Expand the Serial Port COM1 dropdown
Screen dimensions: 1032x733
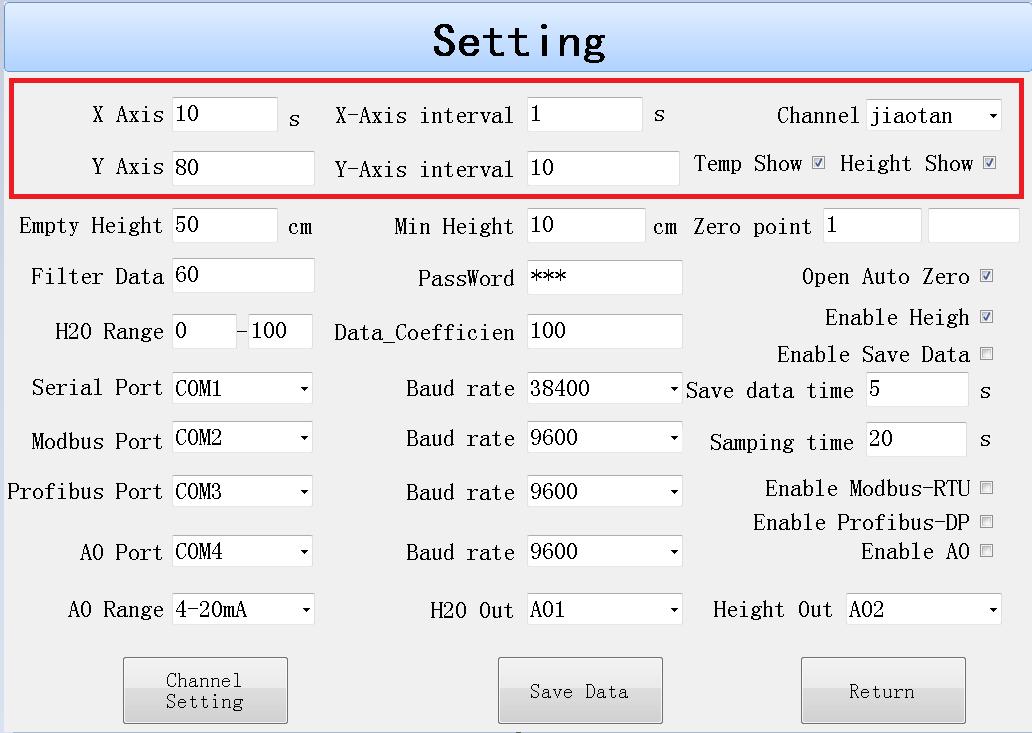(x=242, y=389)
